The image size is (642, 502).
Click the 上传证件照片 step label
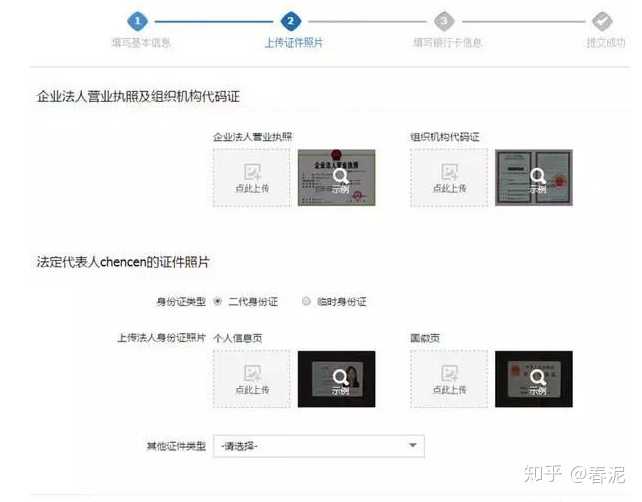(x=294, y=43)
